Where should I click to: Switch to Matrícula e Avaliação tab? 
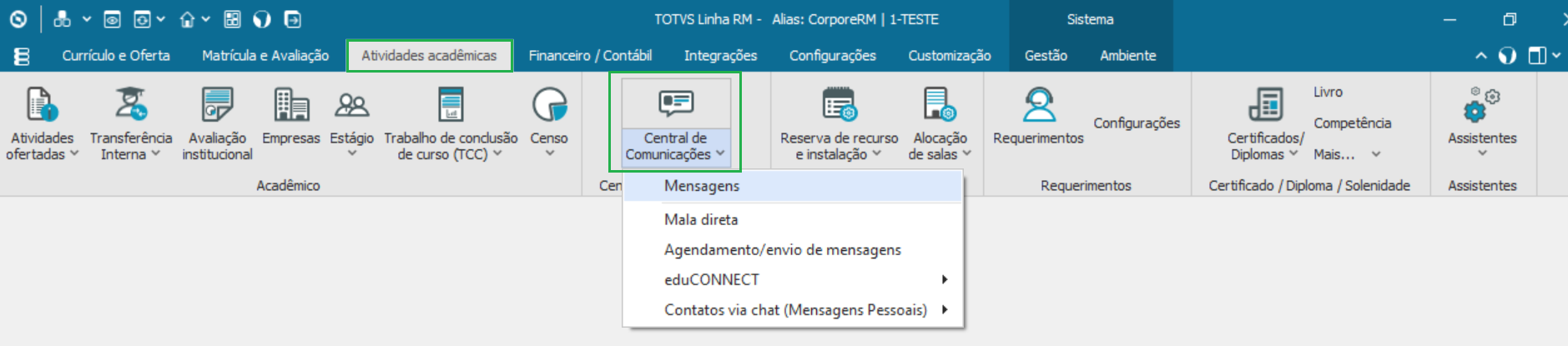click(x=265, y=55)
